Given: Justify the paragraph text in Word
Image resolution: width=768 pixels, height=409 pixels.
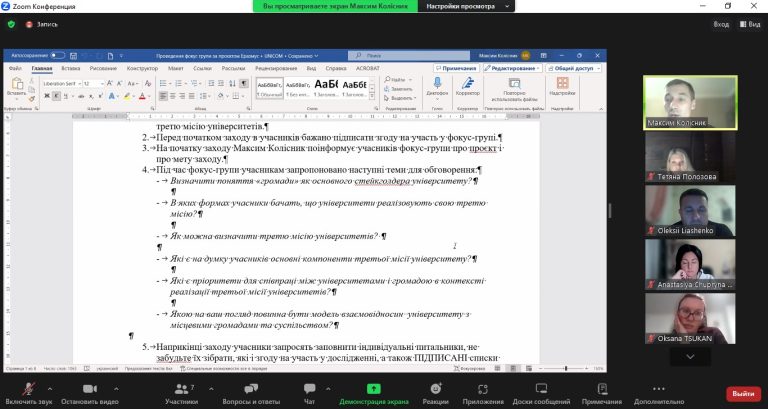Looking at the screenshot, I should pyautogui.click(x=192, y=96).
